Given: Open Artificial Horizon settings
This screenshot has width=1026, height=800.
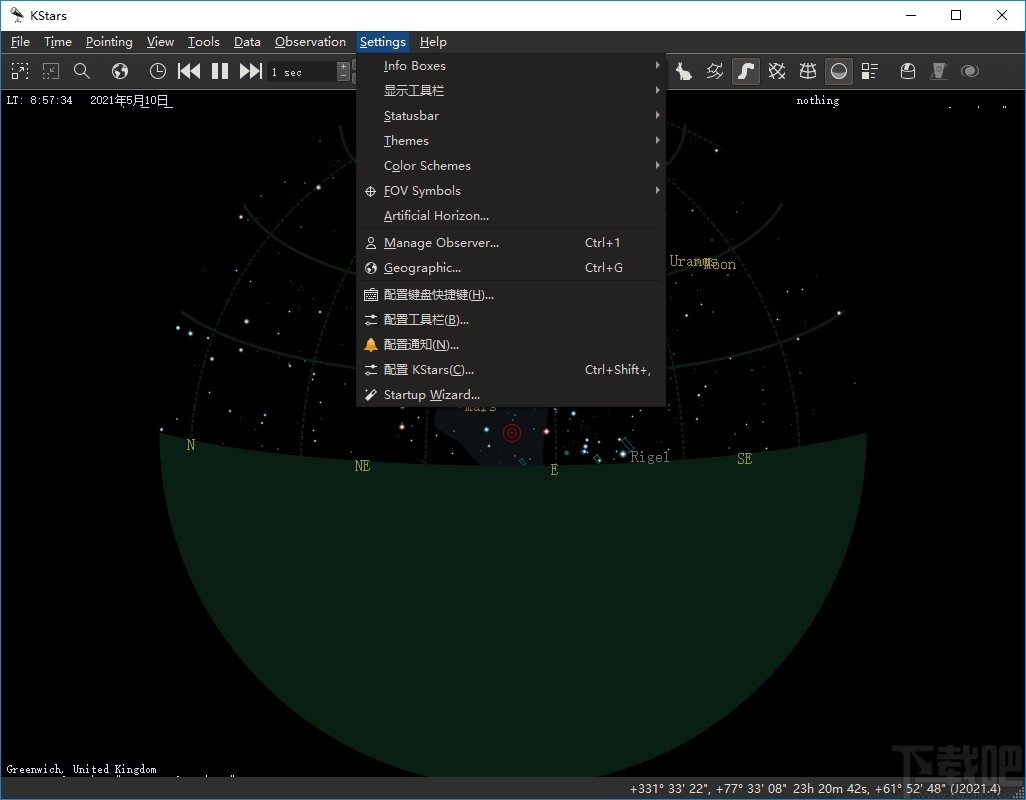Looking at the screenshot, I should point(436,216).
